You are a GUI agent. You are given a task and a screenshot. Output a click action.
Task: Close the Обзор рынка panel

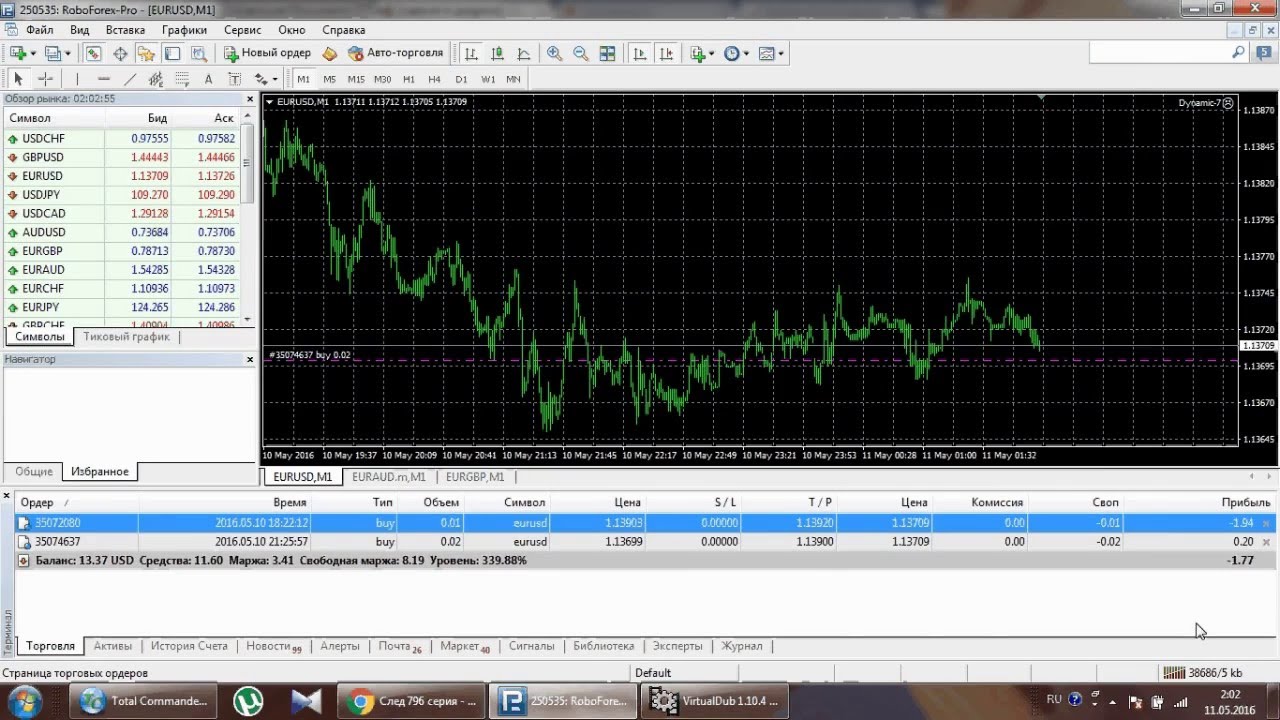point(250,99)
